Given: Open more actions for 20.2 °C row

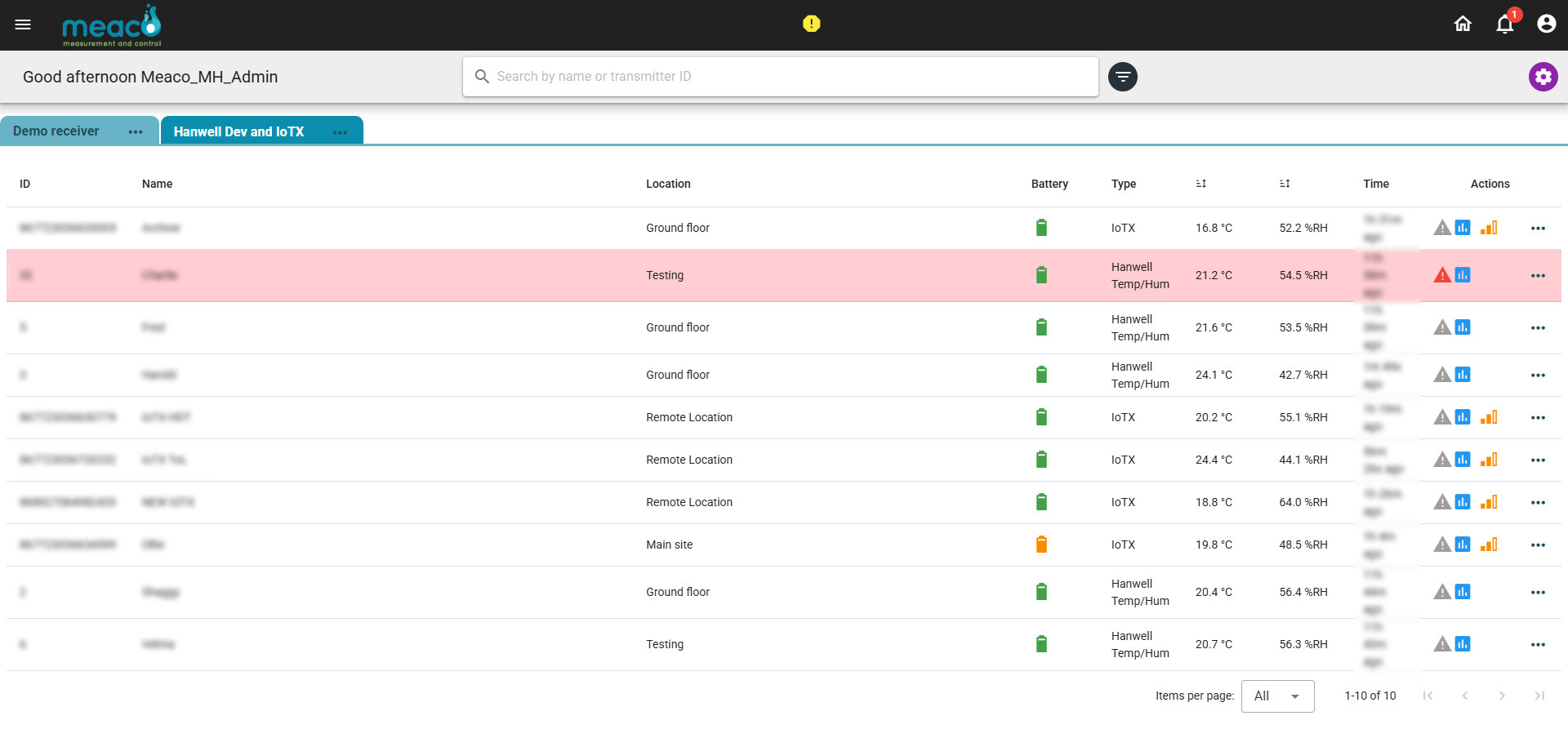Looking at the screenshot, I should (x=1538, y=417).
